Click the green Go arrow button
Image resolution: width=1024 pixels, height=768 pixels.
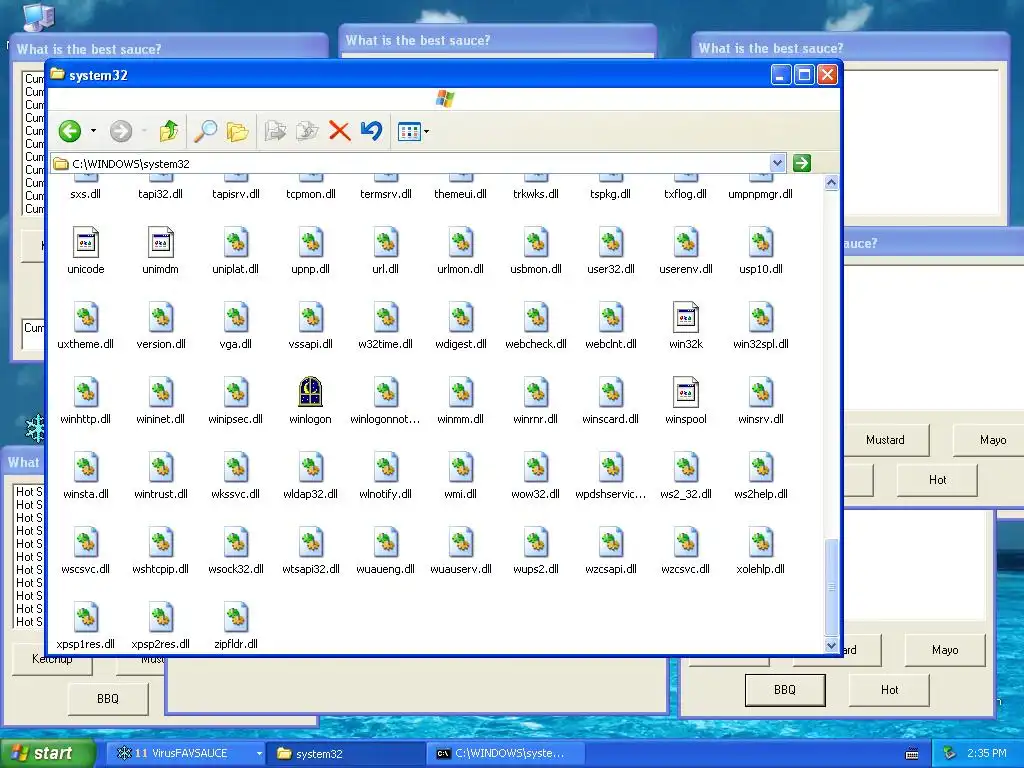[802, 163]
